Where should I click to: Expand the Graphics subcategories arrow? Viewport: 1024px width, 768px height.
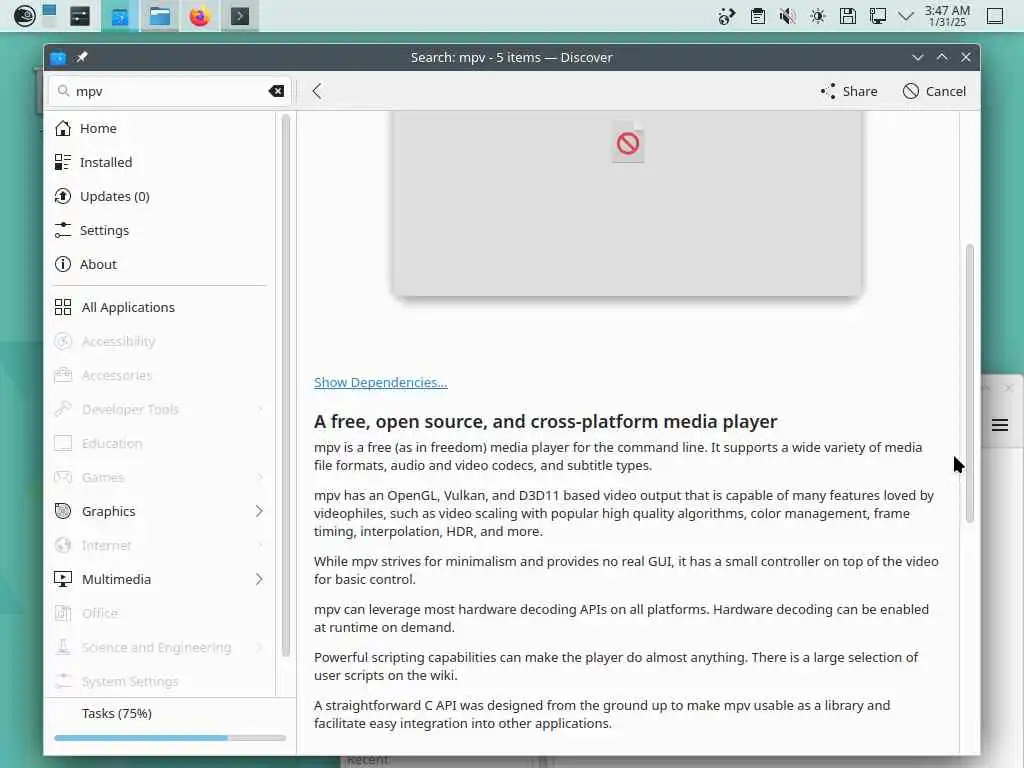coord(259,511)
